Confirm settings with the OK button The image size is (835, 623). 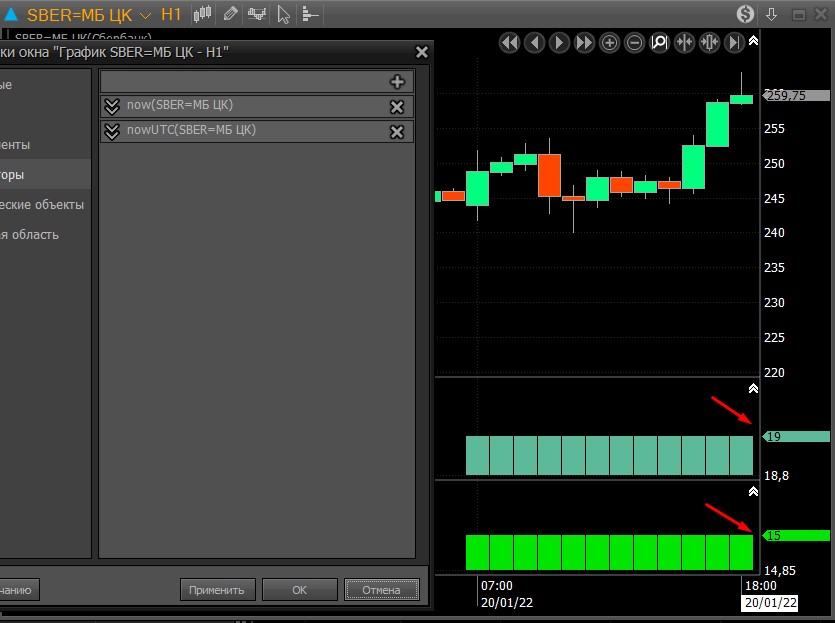click(299, 590)
